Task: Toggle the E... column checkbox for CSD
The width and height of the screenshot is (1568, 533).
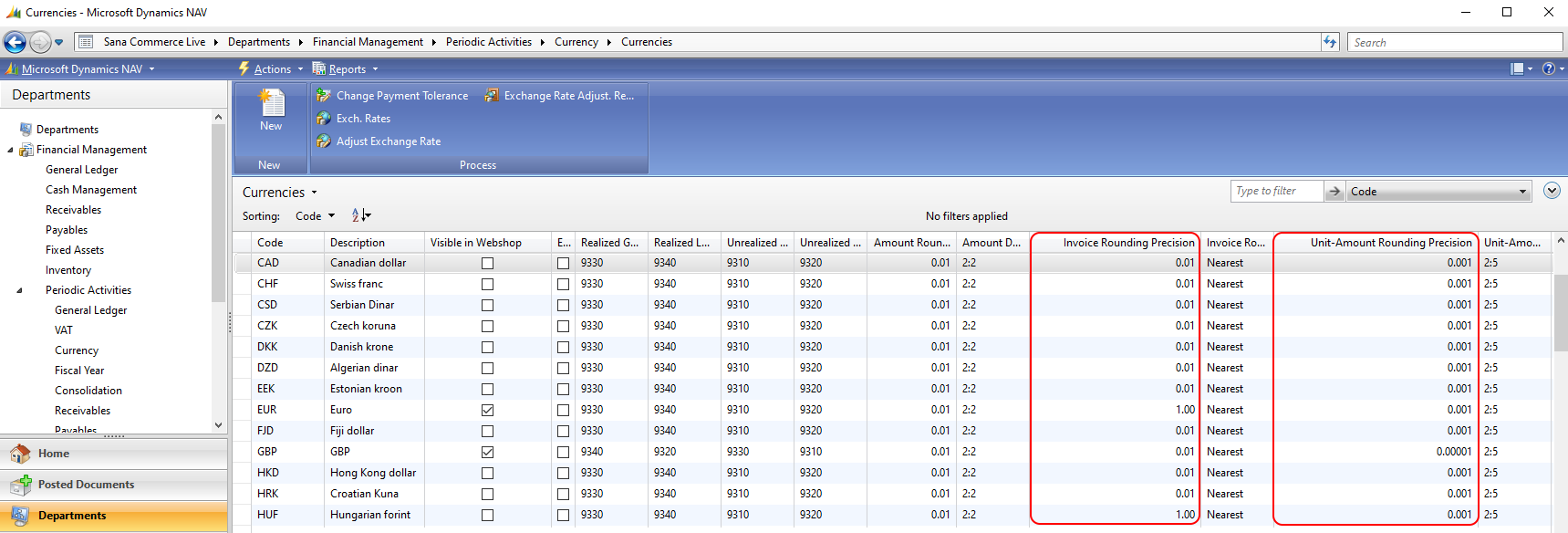Action: click(563, 305)
